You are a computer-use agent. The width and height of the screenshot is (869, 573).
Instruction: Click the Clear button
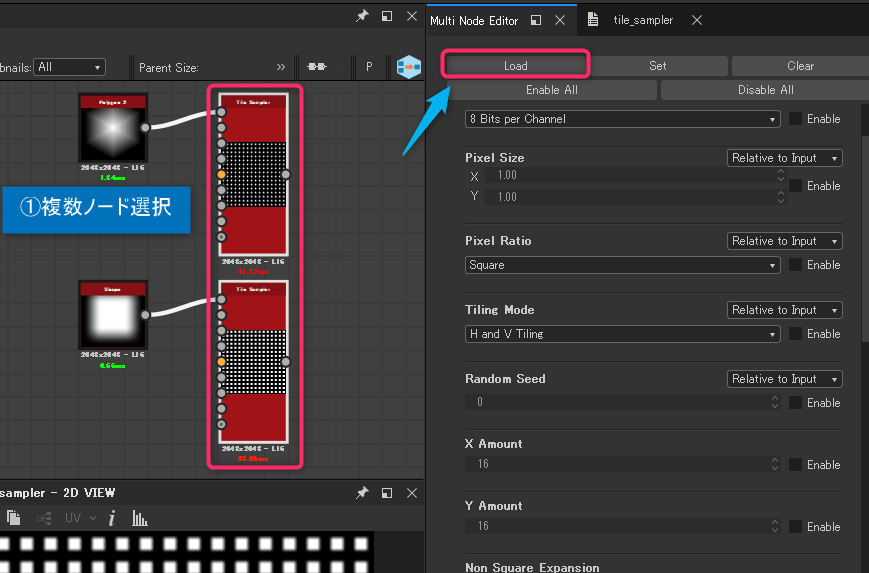[800, 65]
